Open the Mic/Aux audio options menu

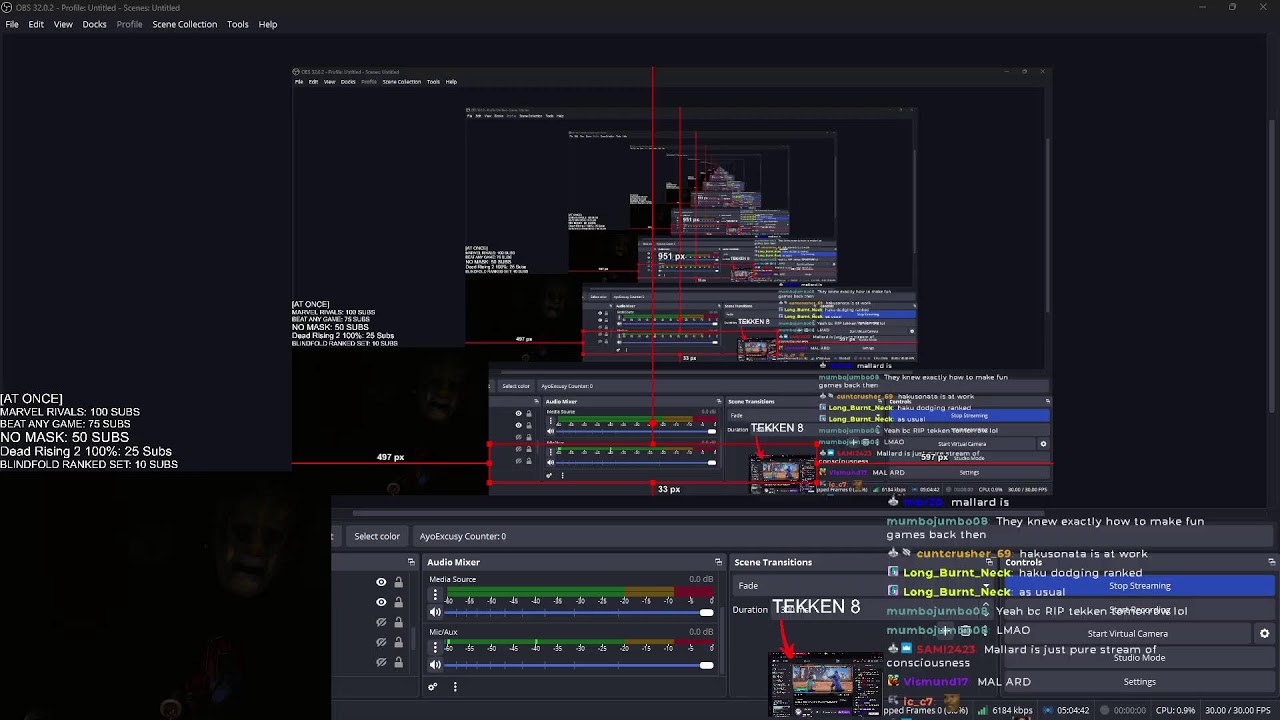click(435, 648)
